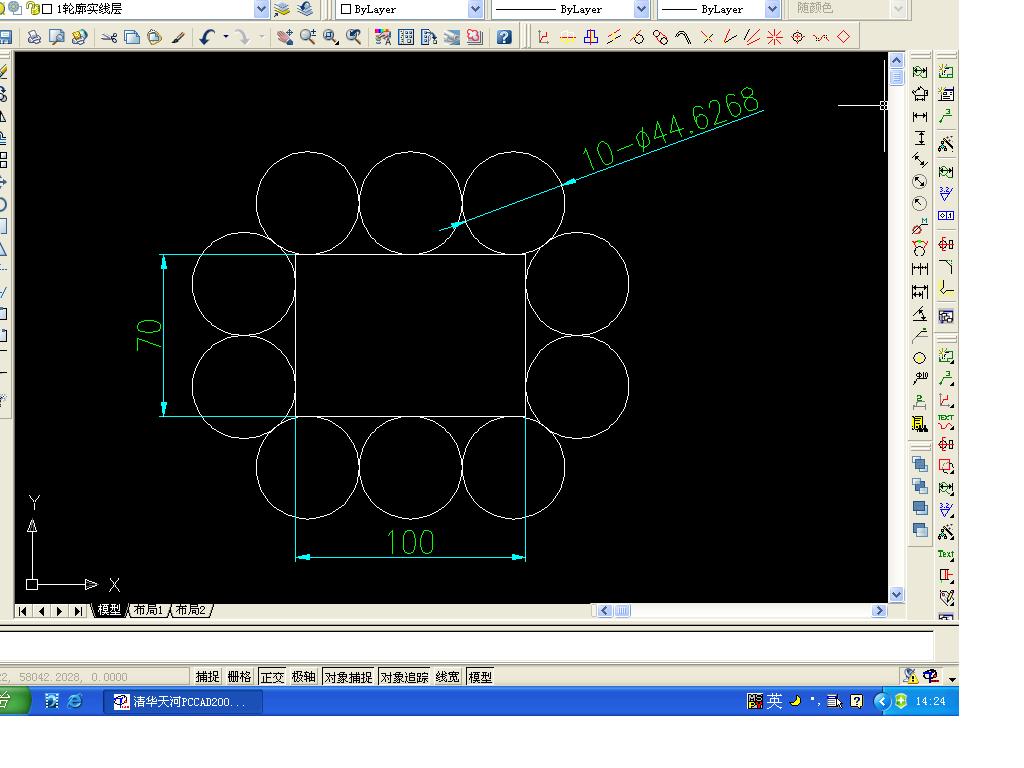
Task: Click the red centerline cross icon
Action: tap(707, 37)
